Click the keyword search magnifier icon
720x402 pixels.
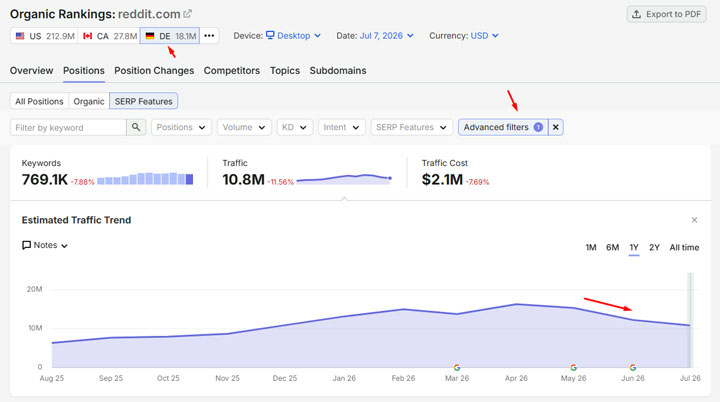click(x=136, y=127)
